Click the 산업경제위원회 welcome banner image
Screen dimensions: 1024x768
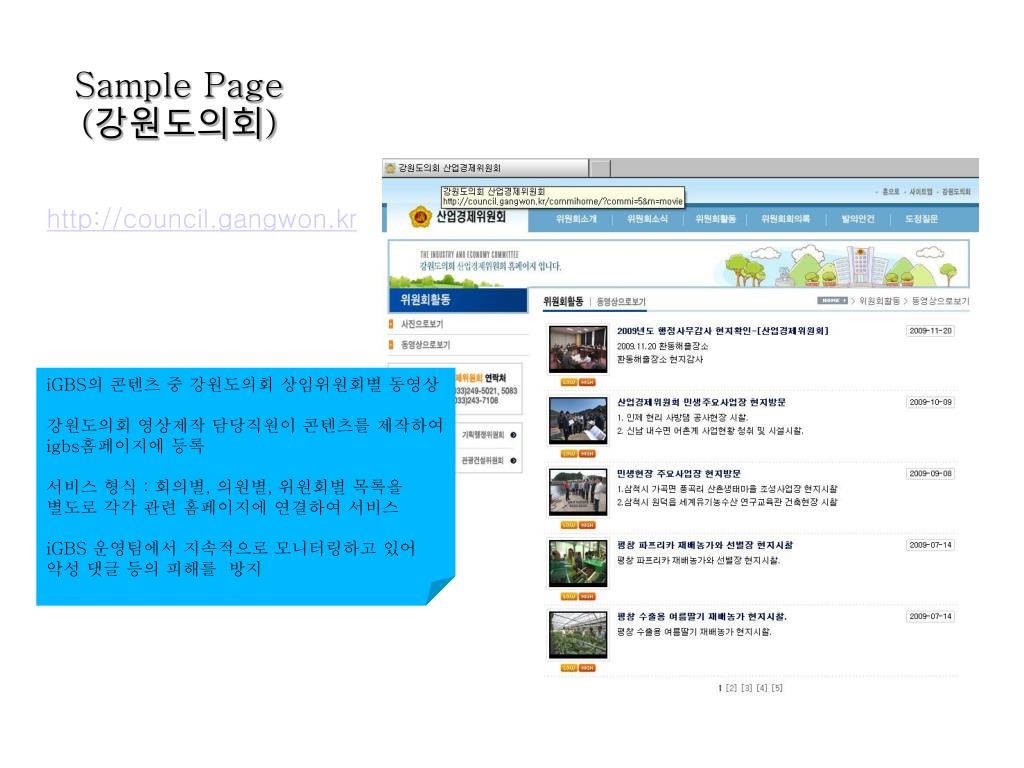[679, 264]
